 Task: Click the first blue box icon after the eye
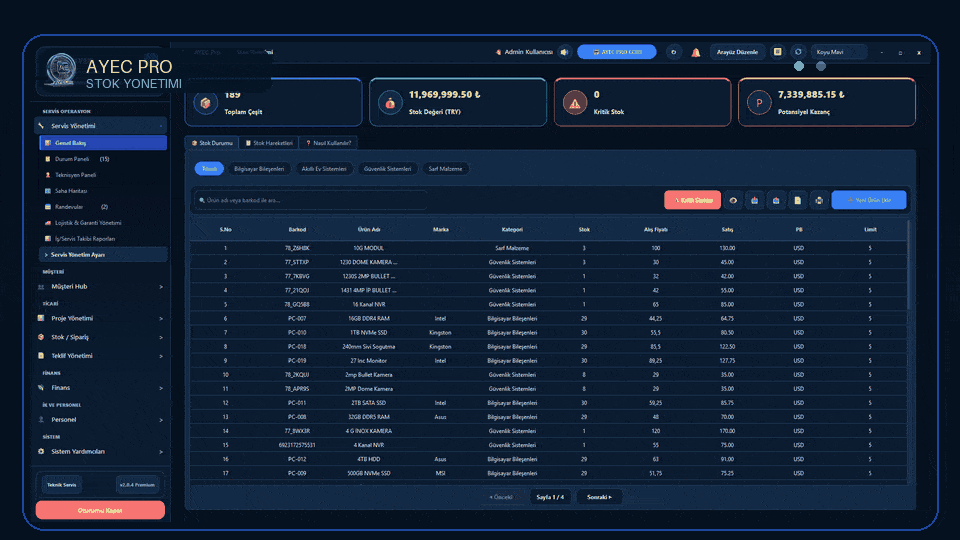(x=754, y=200)
